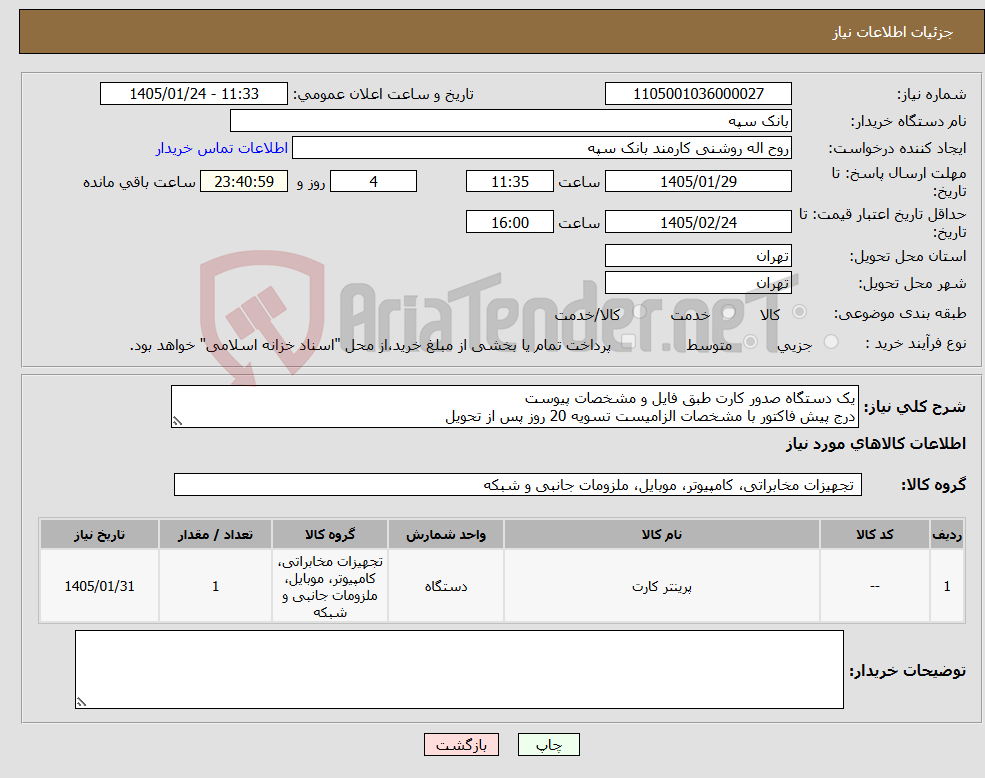Click the response deadline time 11:35

pos(509,182)
